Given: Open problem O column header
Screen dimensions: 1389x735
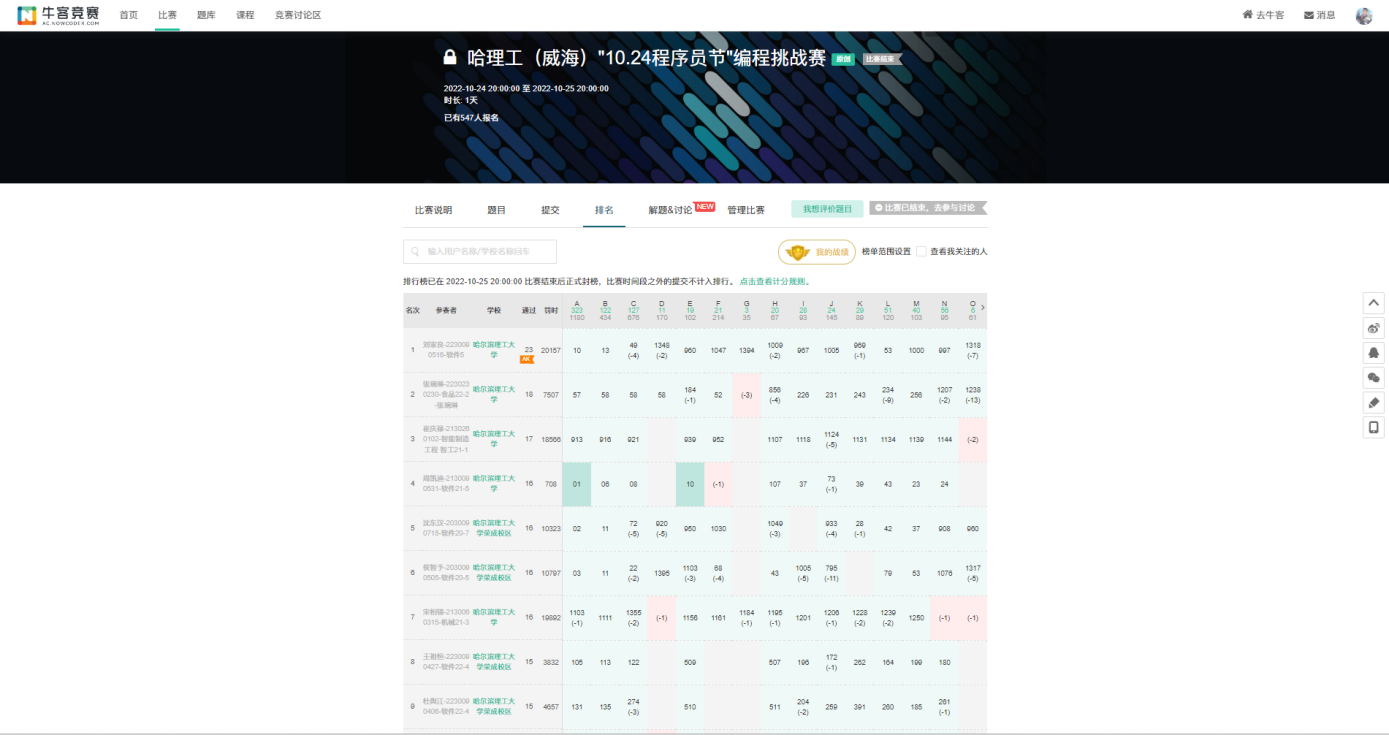Looking at the screenshot, I should (973, 310).
